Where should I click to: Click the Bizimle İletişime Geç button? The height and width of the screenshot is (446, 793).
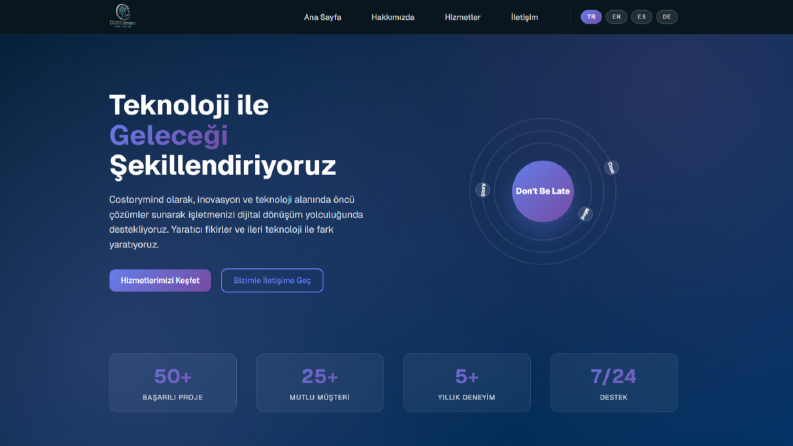click(272, 280)
